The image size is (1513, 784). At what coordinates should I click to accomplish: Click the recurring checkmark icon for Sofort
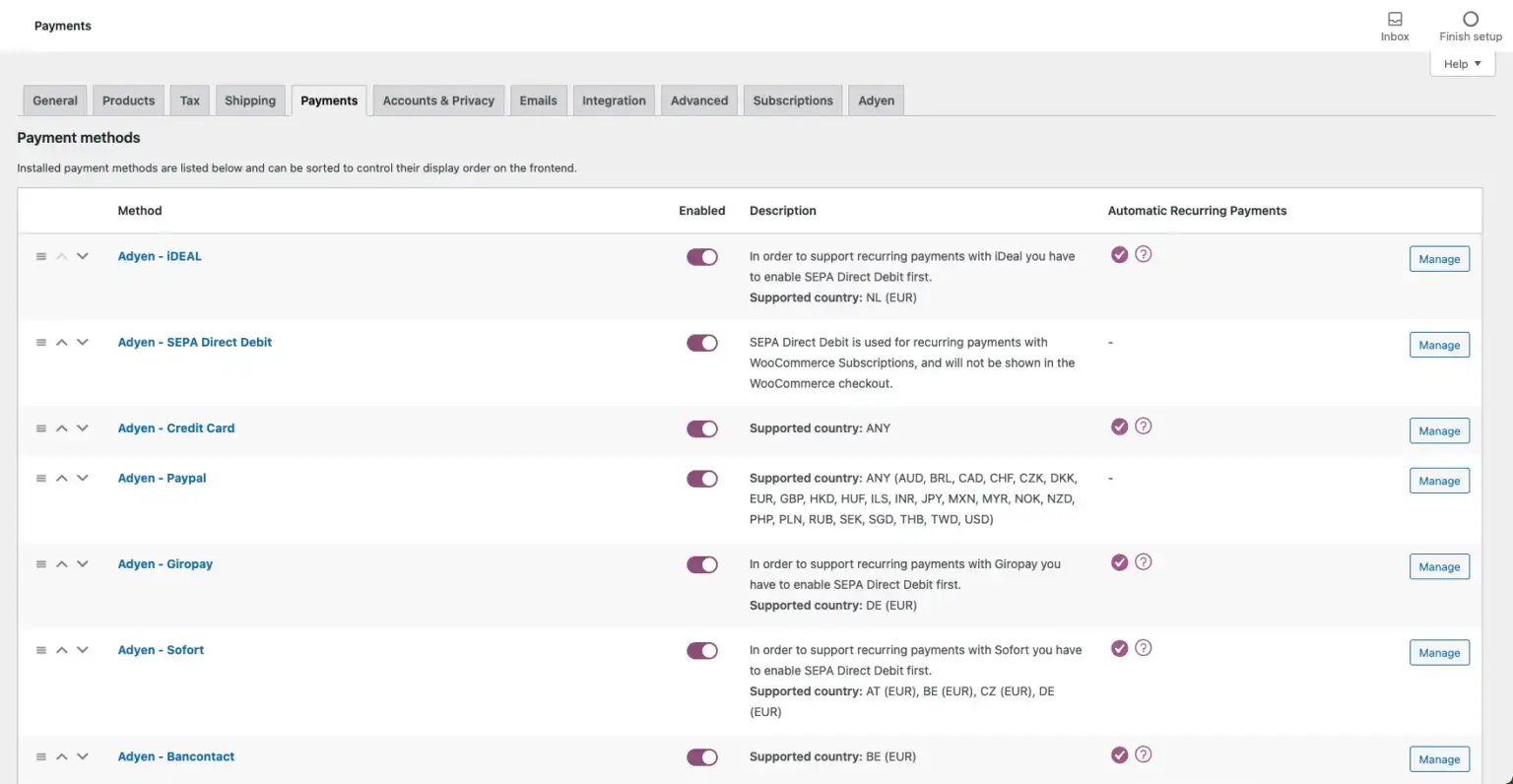[x=1119, y=648]
